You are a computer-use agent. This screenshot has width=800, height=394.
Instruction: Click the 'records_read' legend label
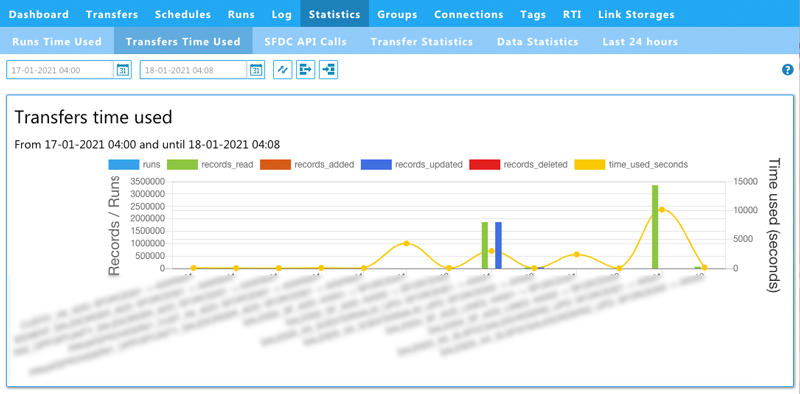click(x=228, y=165)
